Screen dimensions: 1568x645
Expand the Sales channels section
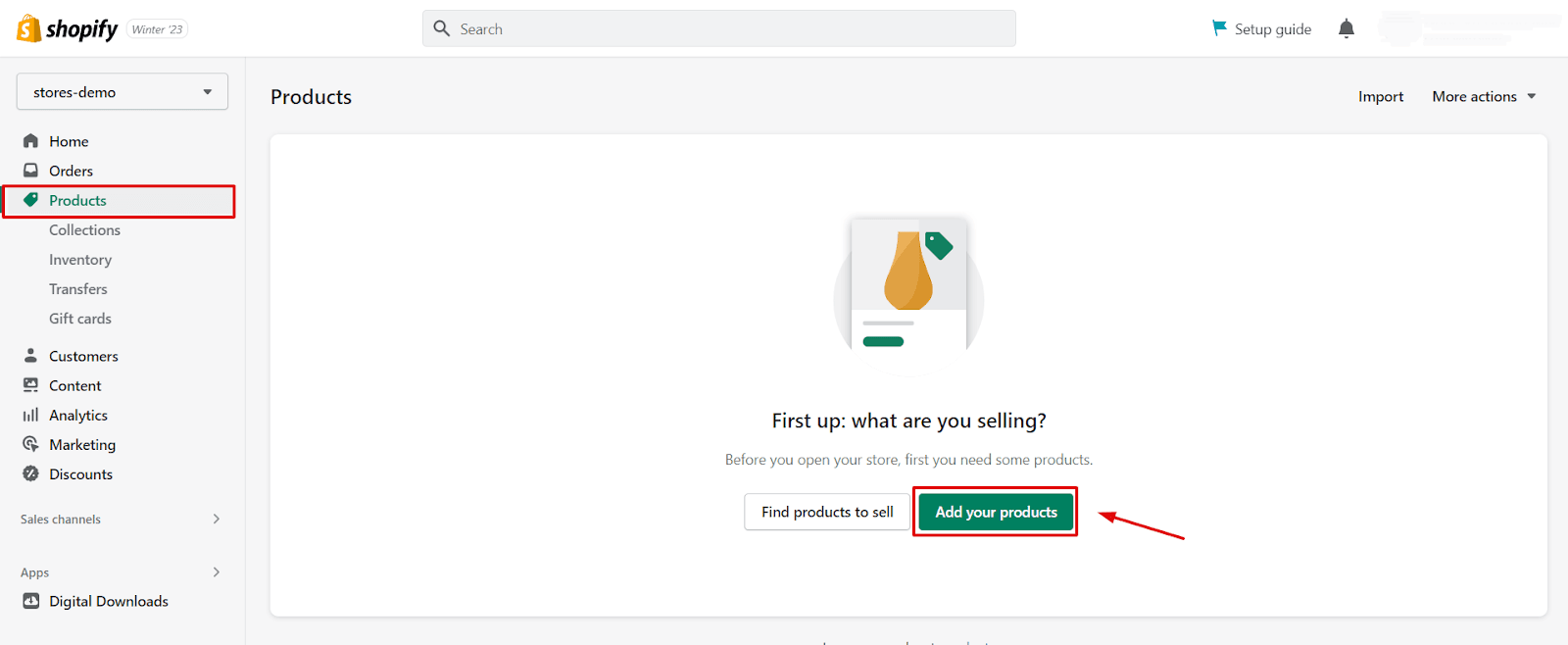pos(217,519)
